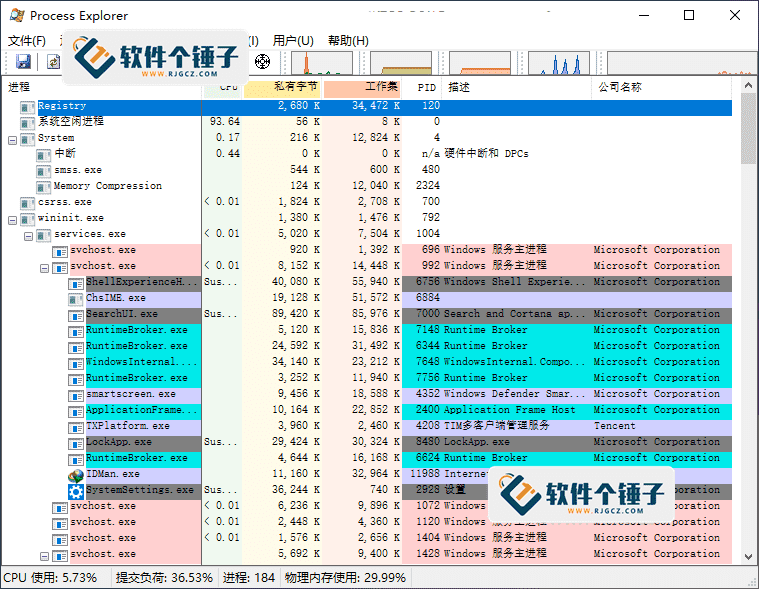The image size is (759, 589).
Task: Click the Registry process icon
Action: [x=28, y=107]
